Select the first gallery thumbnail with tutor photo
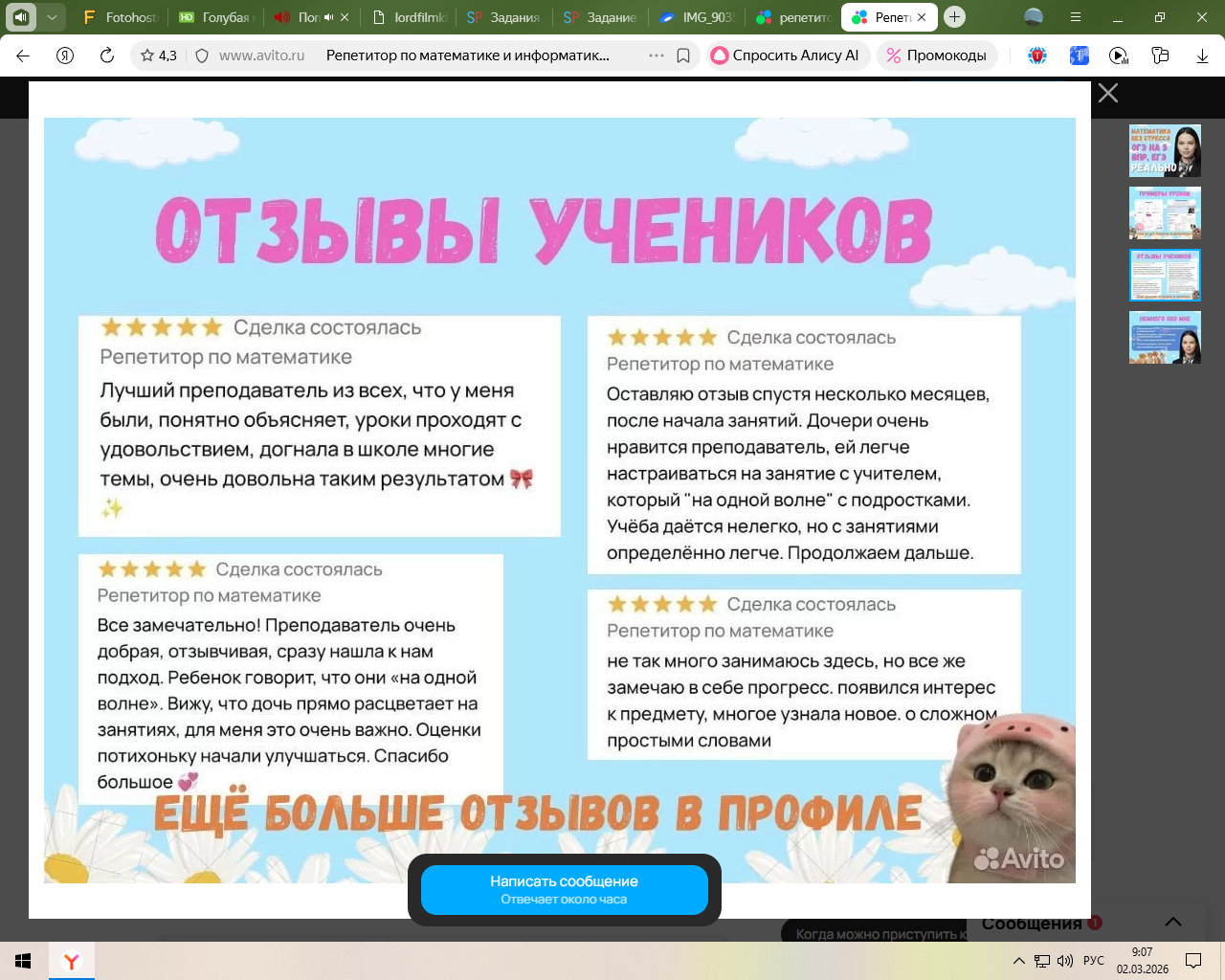Image resolution: width=1225 pixels, height=980 pixels. [1165, 150]
